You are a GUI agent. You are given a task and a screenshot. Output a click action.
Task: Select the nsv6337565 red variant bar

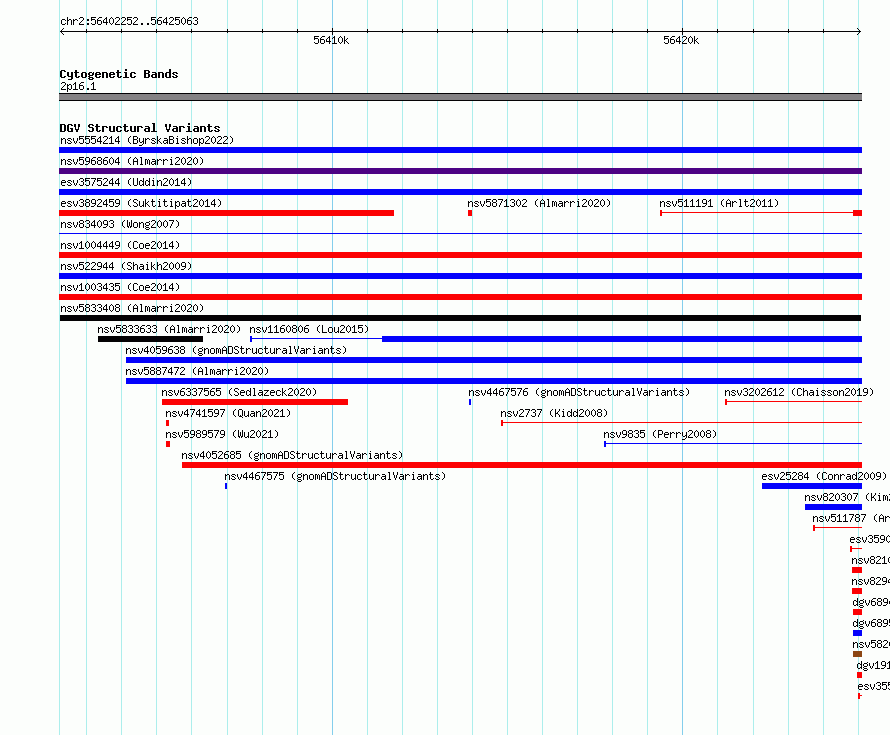coord(255,402)
